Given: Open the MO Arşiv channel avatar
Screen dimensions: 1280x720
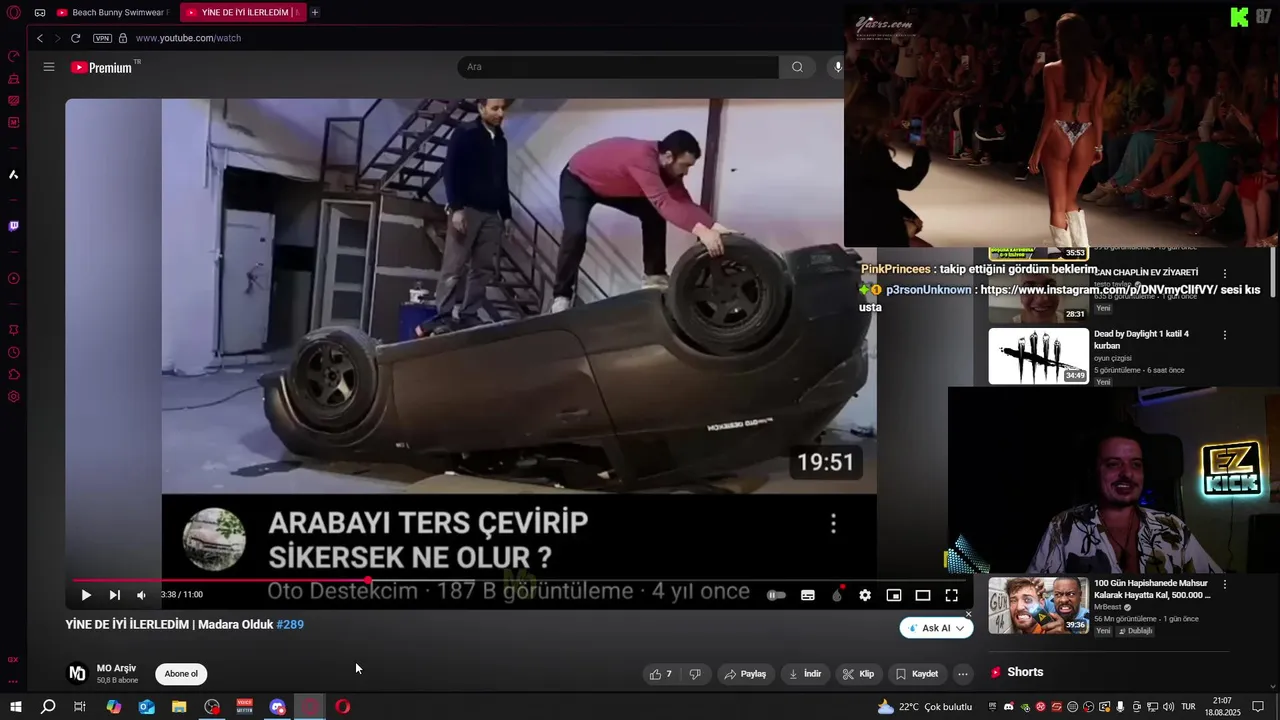Looking at the screenshot, I should (x=77, y=673).
